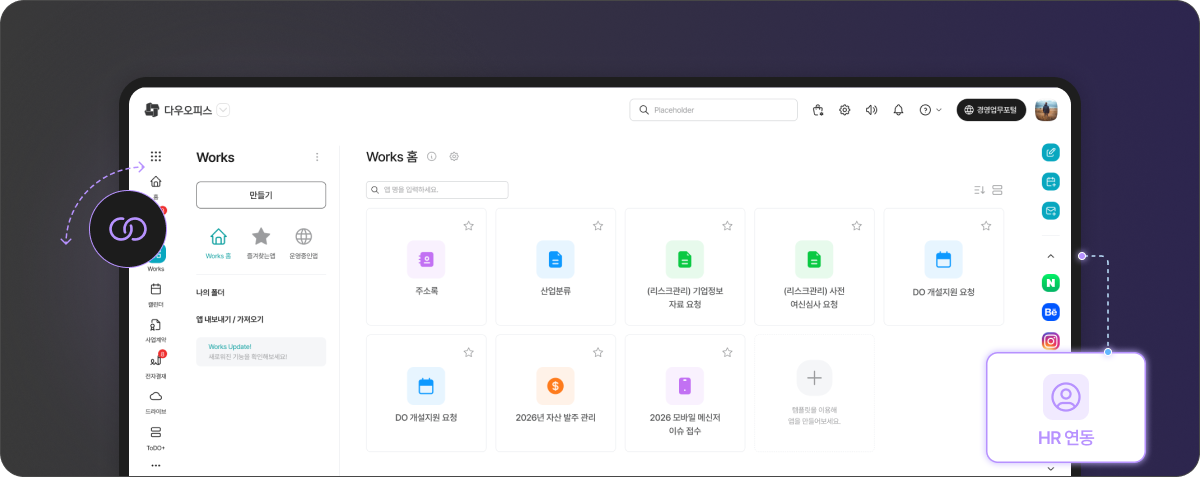Select the 운영중인앱 tab

[x=304, y=243]
